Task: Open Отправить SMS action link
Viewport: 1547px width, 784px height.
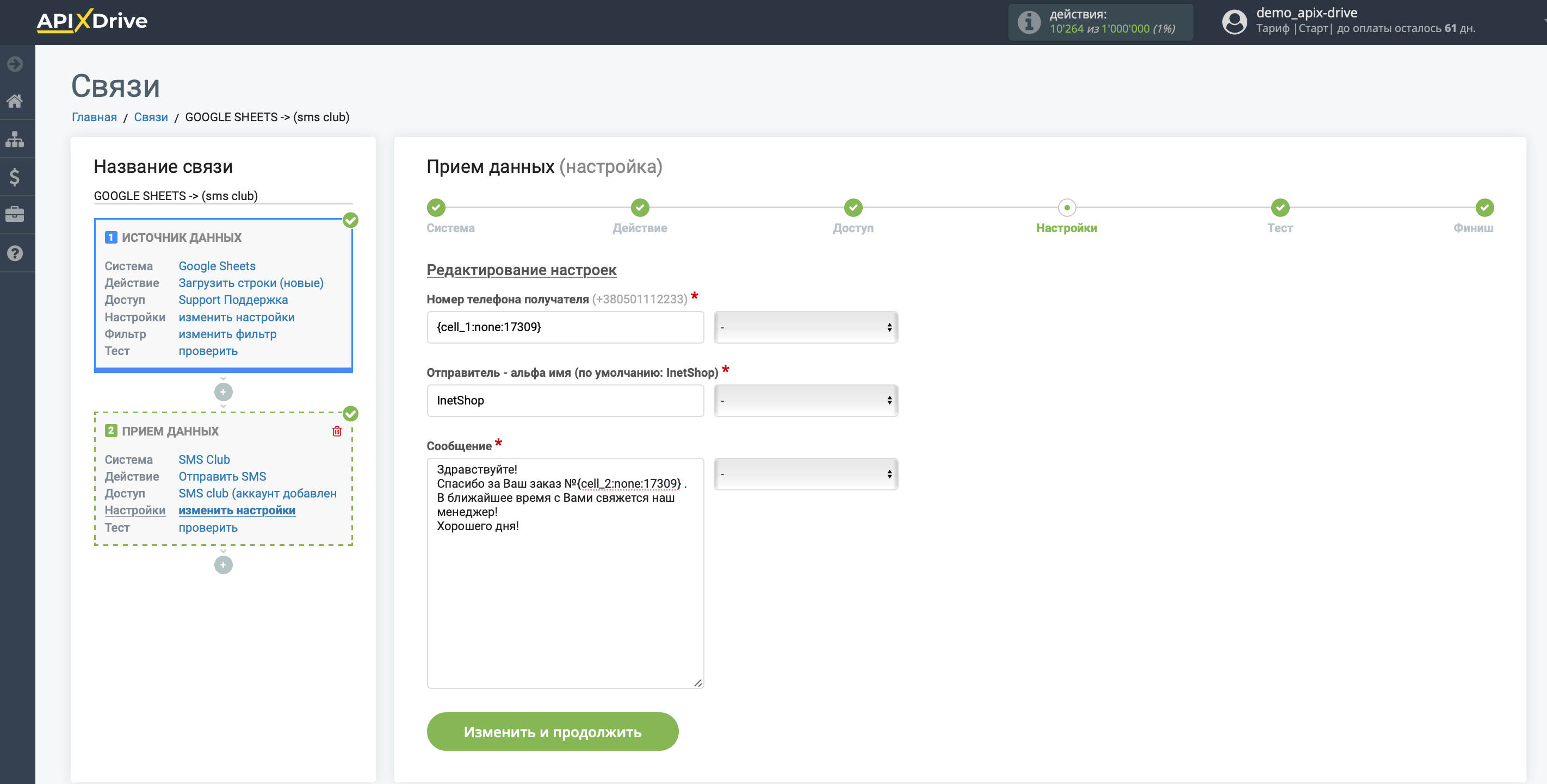Action: (222, 476)
